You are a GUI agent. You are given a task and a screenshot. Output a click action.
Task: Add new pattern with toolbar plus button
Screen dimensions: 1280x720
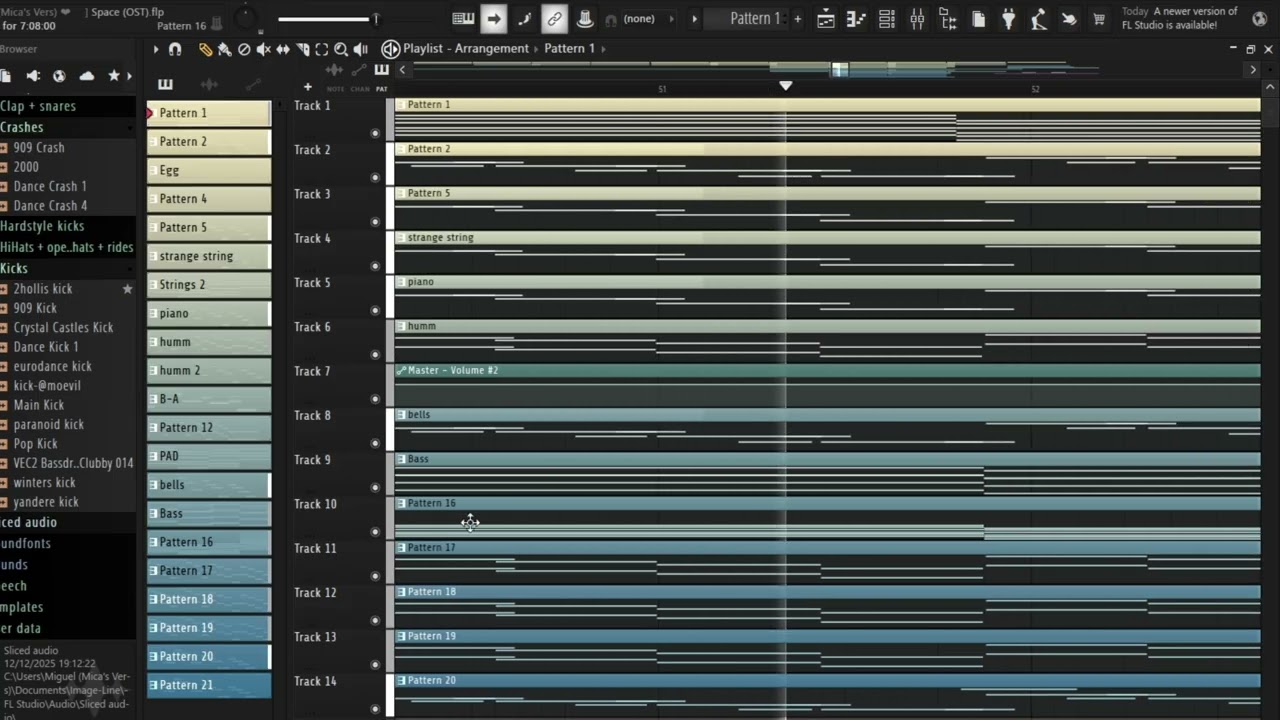coord(797,19)
